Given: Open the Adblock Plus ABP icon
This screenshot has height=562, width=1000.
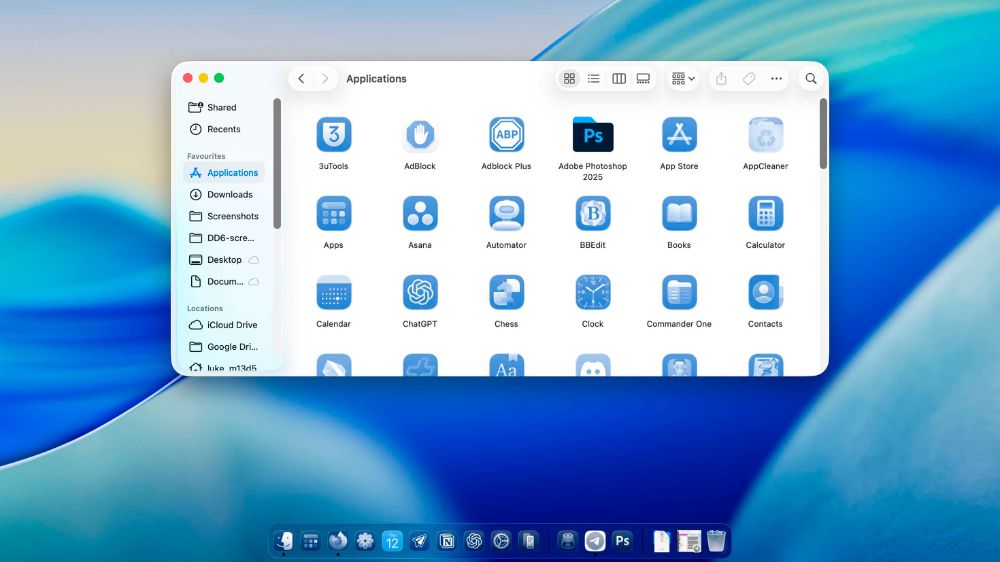Looking at the screenshot, I should pyautogui.click(x=506, y=135).
